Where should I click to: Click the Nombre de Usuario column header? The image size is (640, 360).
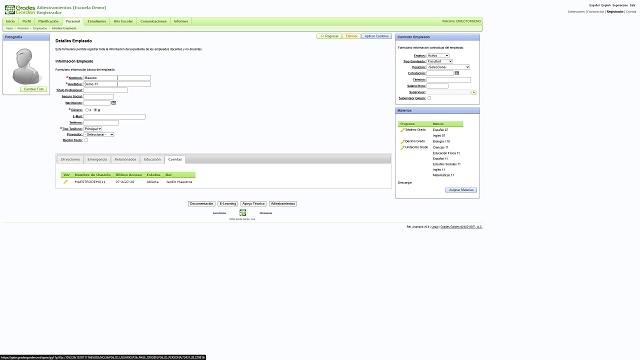click(x=93, y=175)
